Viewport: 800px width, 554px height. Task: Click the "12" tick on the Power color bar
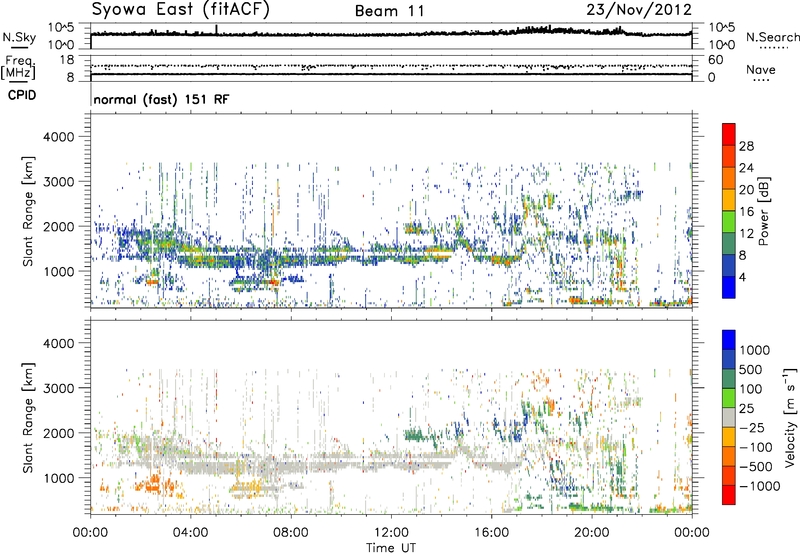pos(746,234)
